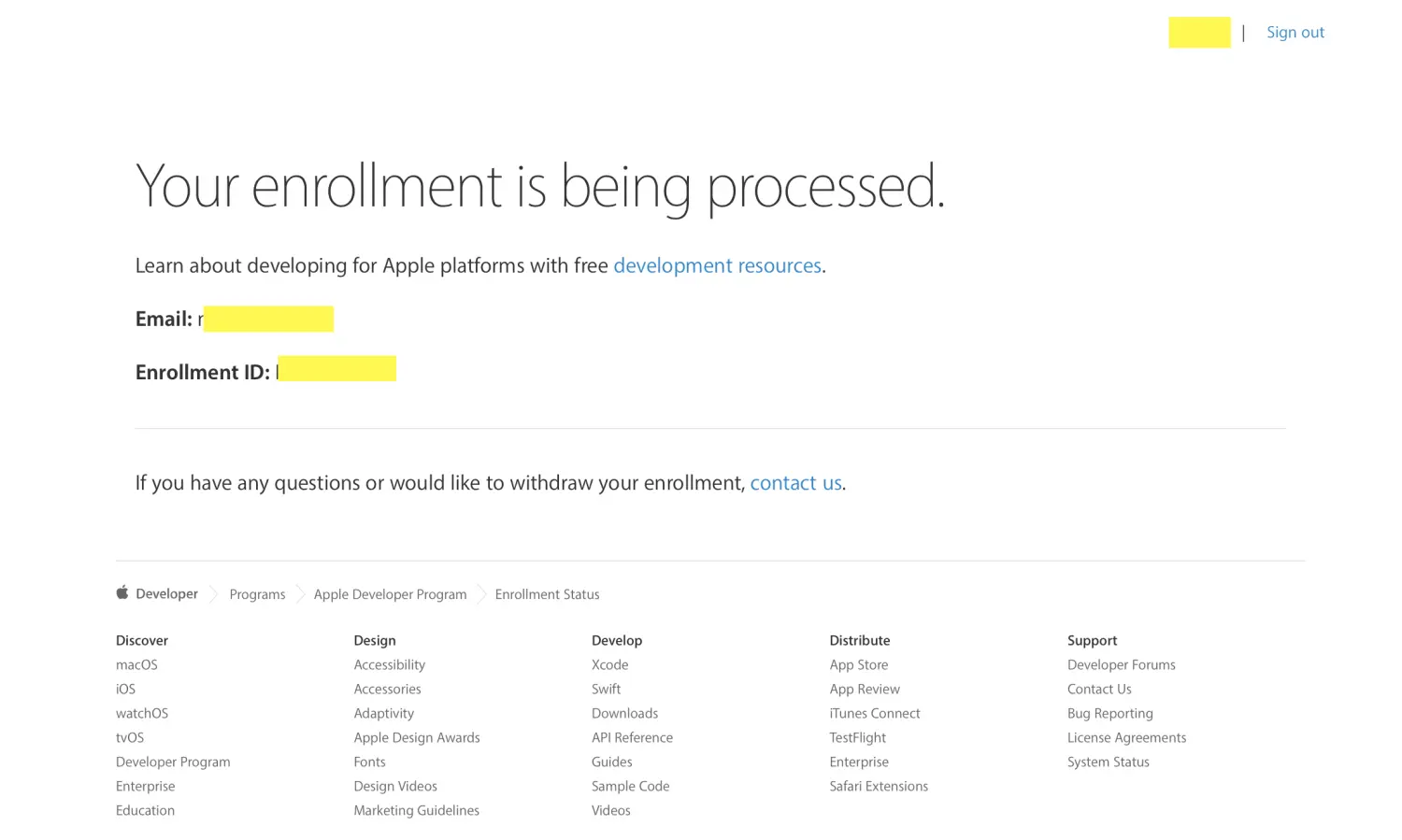The height and width of the screenshot is (840, 1402).
Task: Open Design Videos link
Action: pos(395,786)
